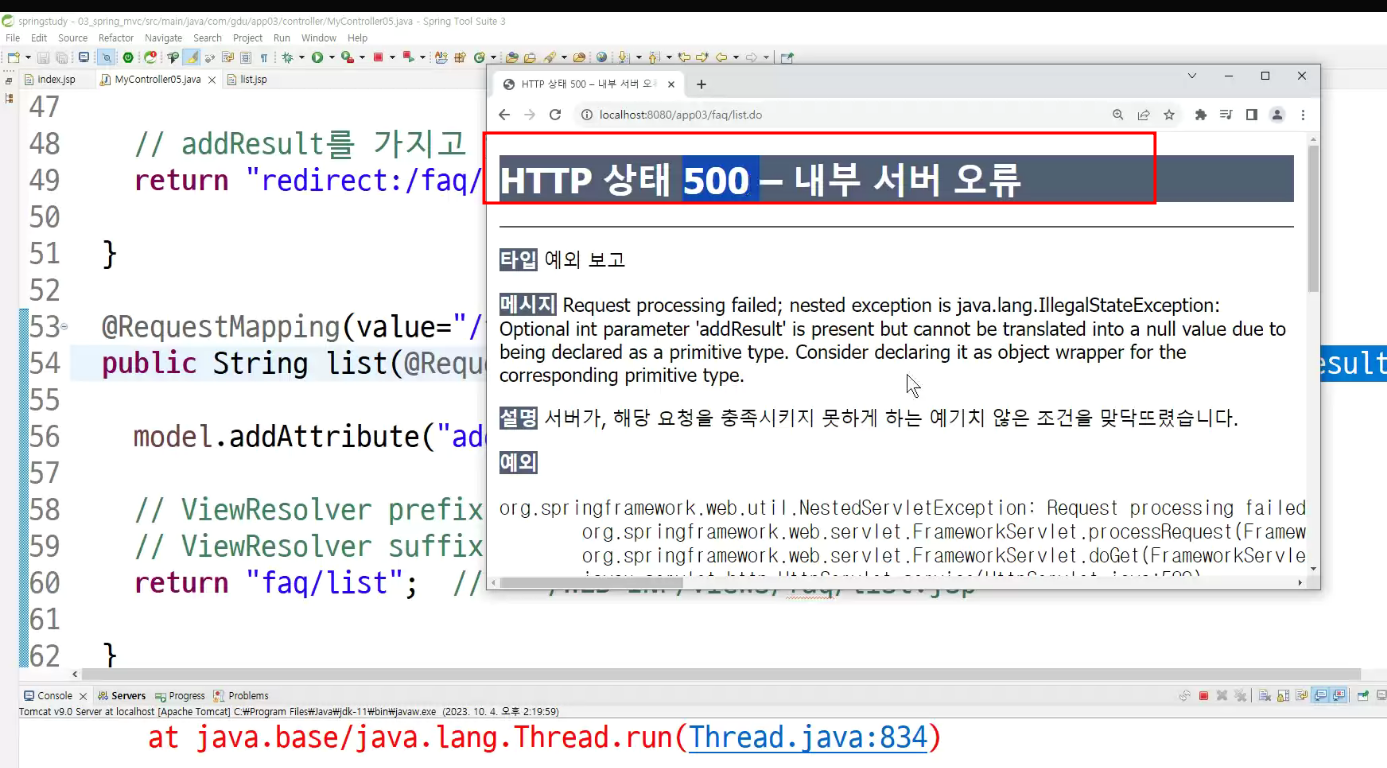This screenshot has width=1387, height=768.
Task: Click the Remove Launch icon in Console toolbar
Action: pos(1222,695)
